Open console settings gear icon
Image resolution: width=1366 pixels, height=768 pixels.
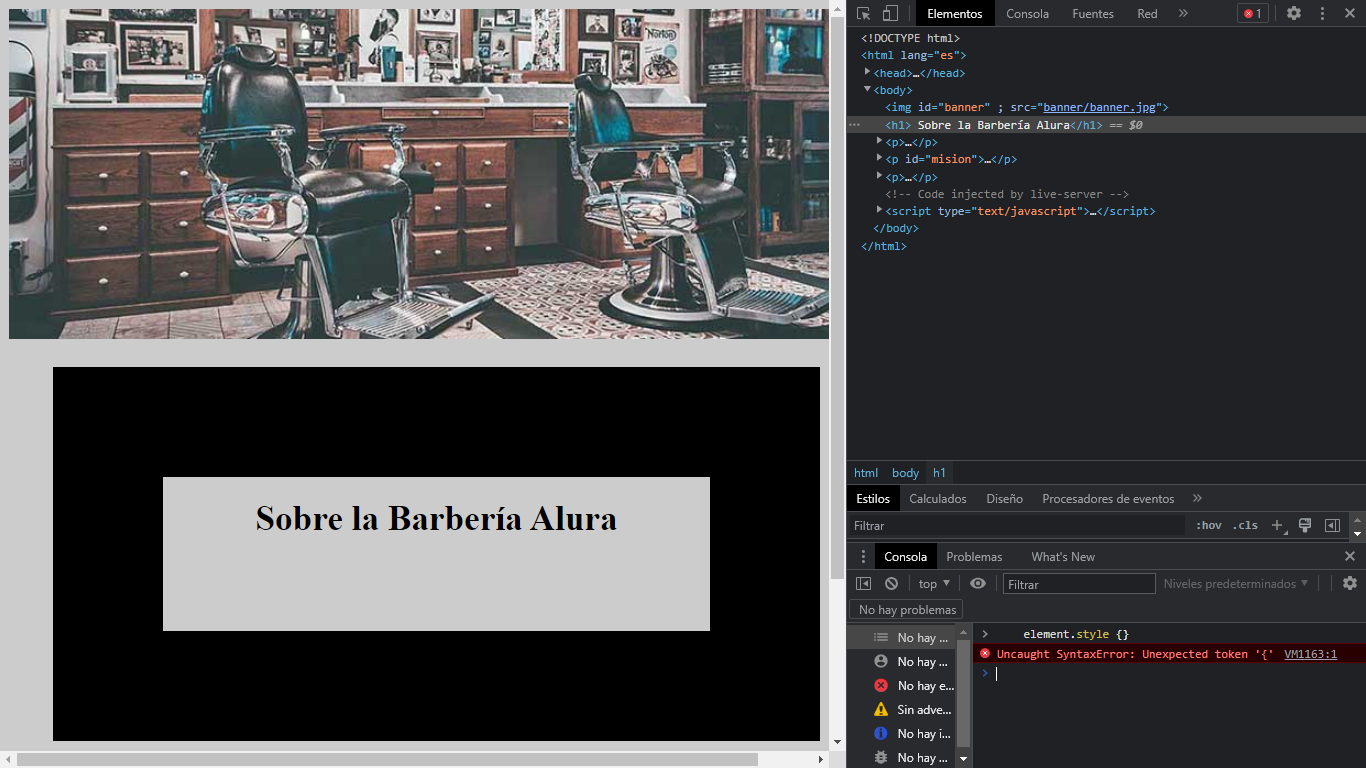1350,584
